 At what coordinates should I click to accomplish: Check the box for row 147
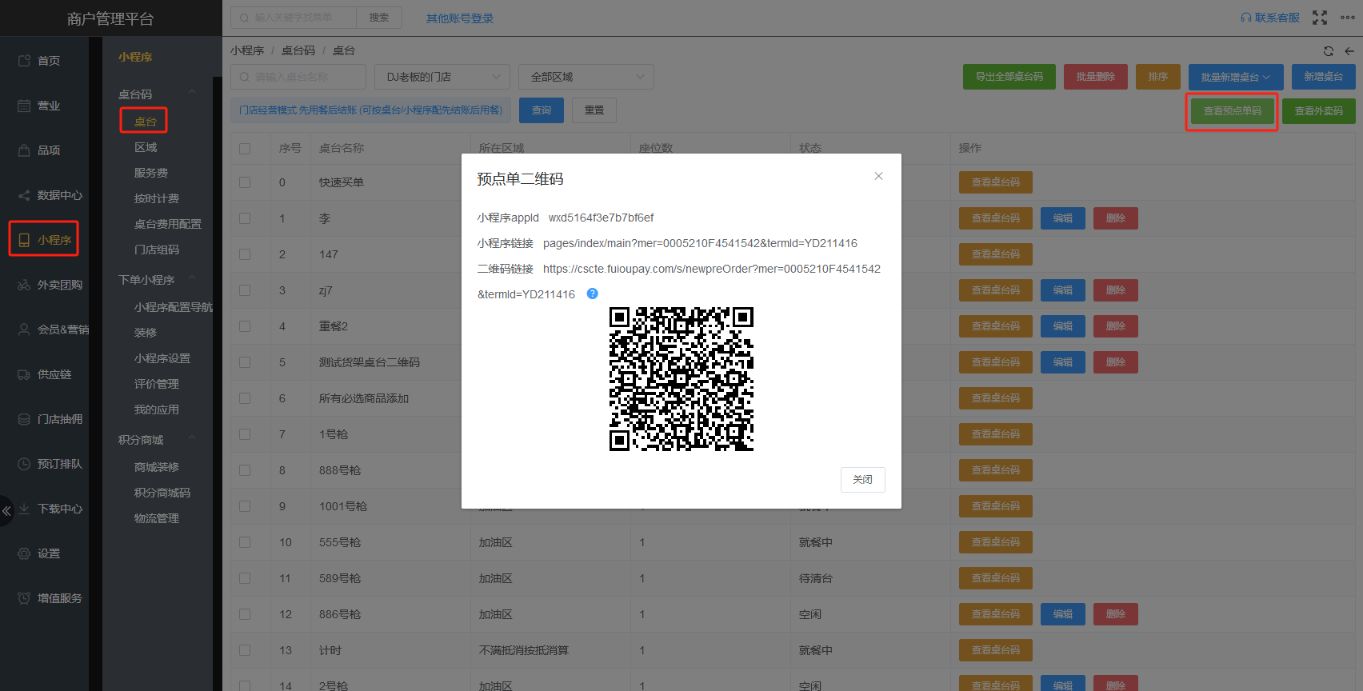245,254
